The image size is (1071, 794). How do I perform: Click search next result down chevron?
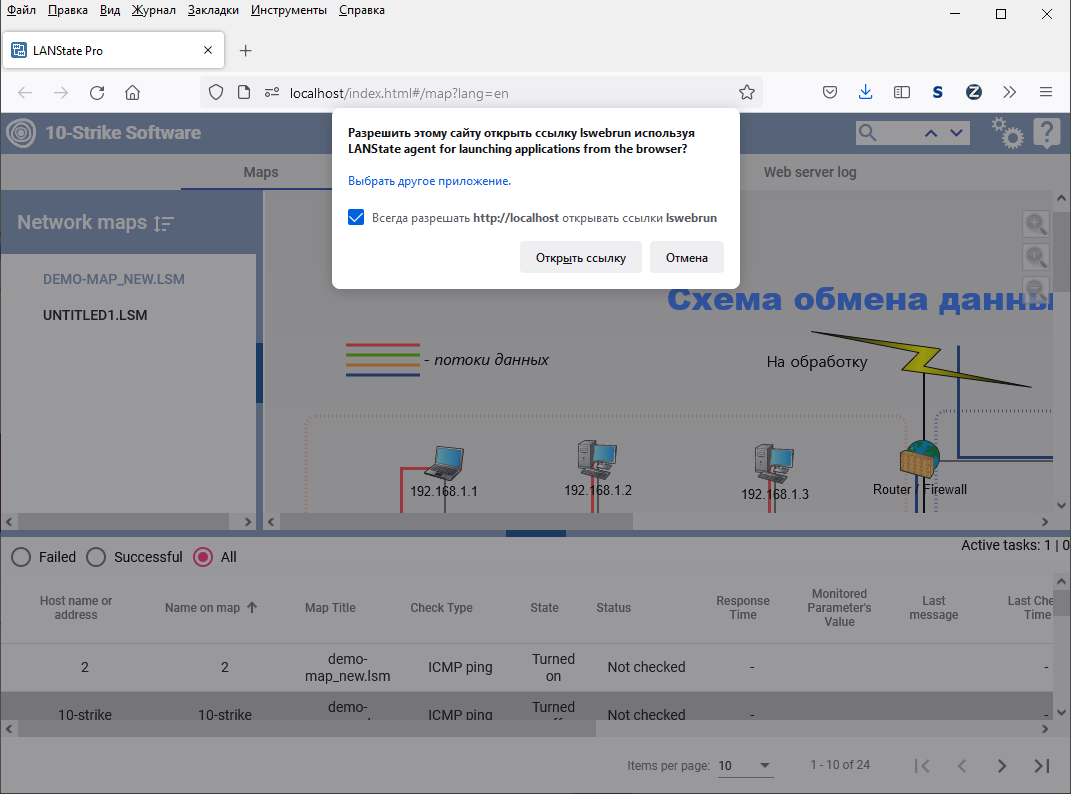[956, 133]
